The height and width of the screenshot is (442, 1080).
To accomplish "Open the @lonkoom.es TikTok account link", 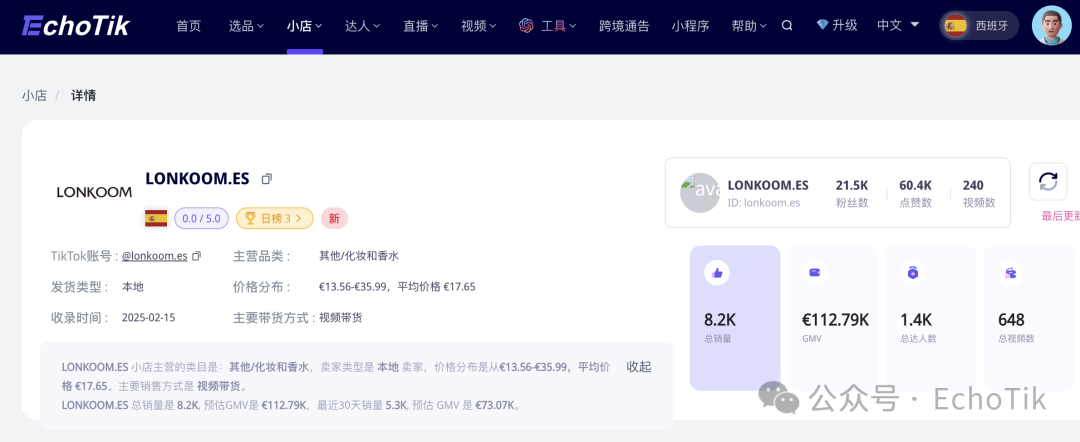I will pyautogui.click(x=155, y=256).
